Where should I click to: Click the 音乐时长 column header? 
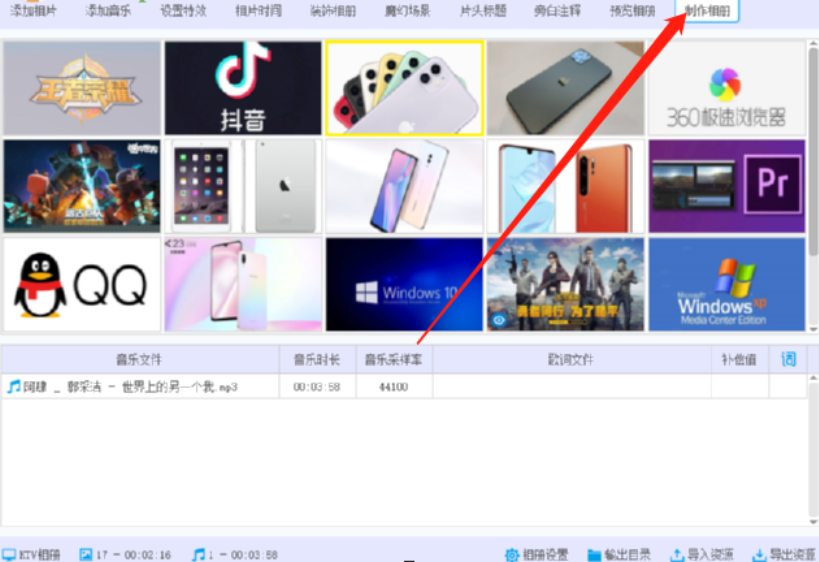(x=317, y=359)
